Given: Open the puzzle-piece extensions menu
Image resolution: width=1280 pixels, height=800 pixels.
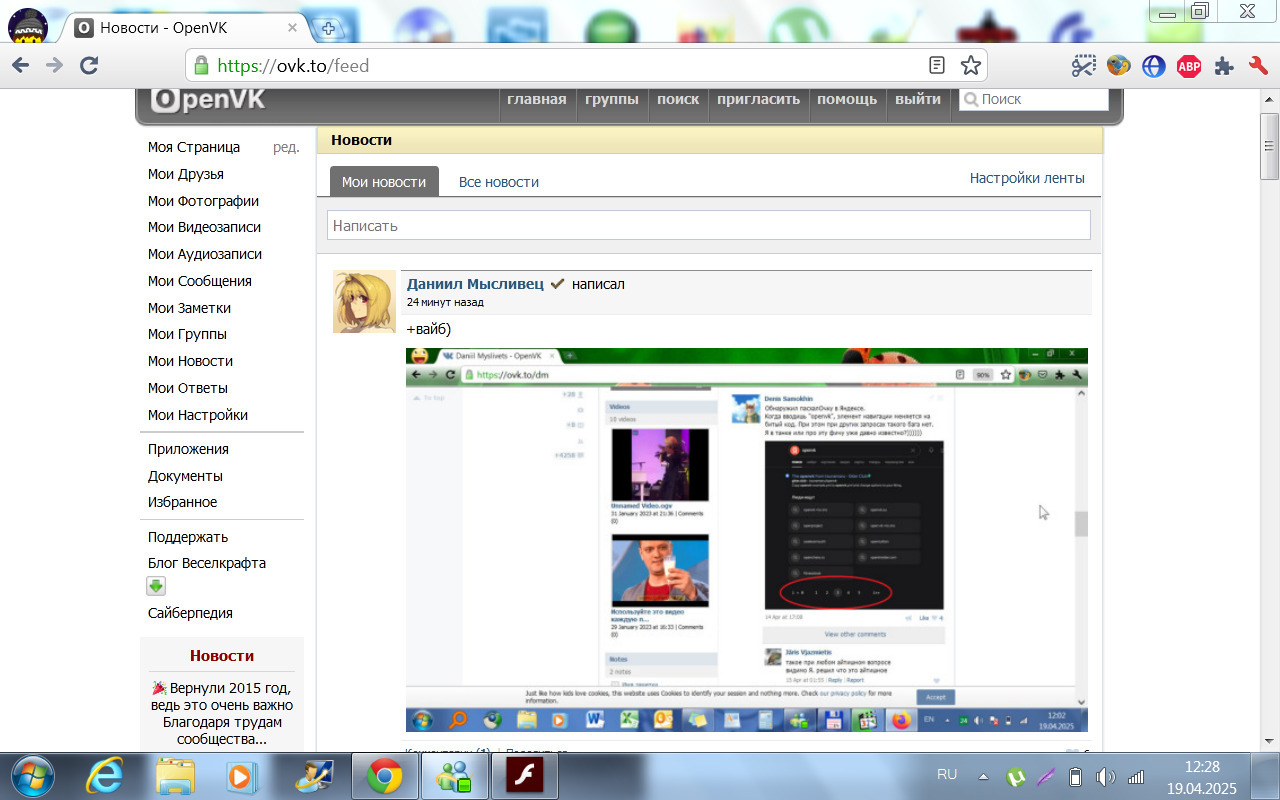Looking at the screenshot, I should pos(1224,66).
